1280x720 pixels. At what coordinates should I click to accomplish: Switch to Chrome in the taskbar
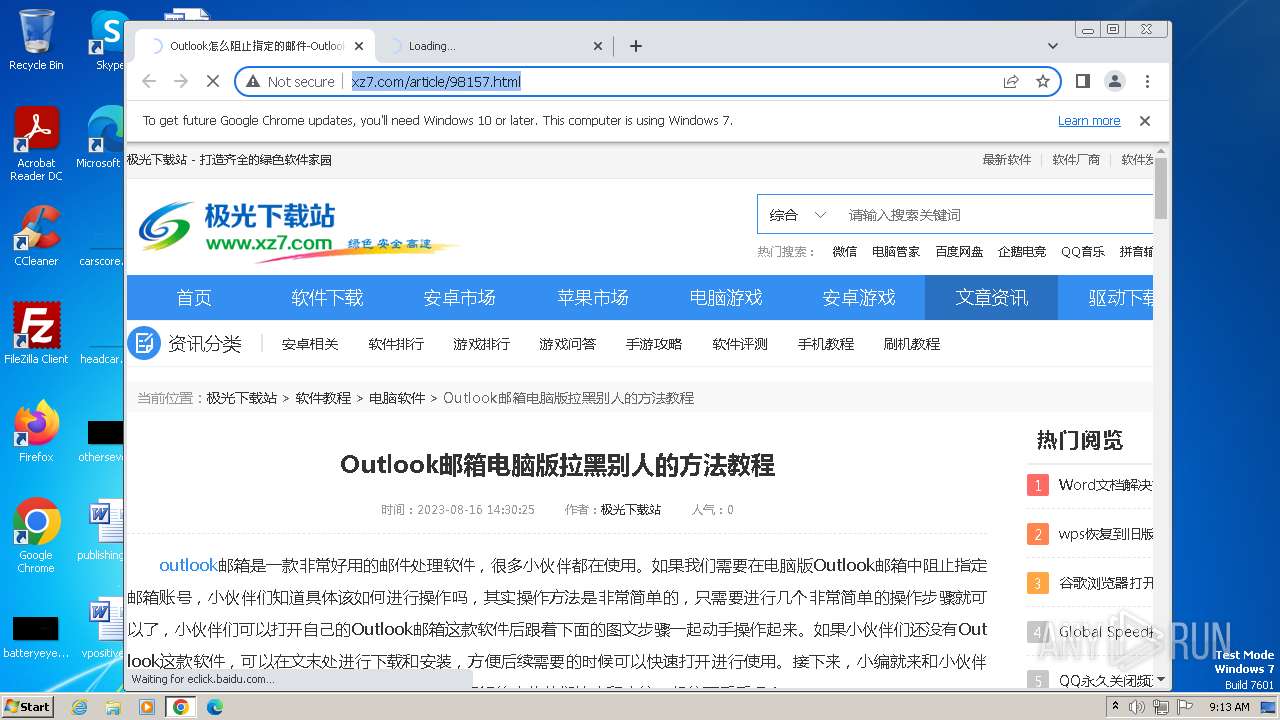tap(181, 707)
